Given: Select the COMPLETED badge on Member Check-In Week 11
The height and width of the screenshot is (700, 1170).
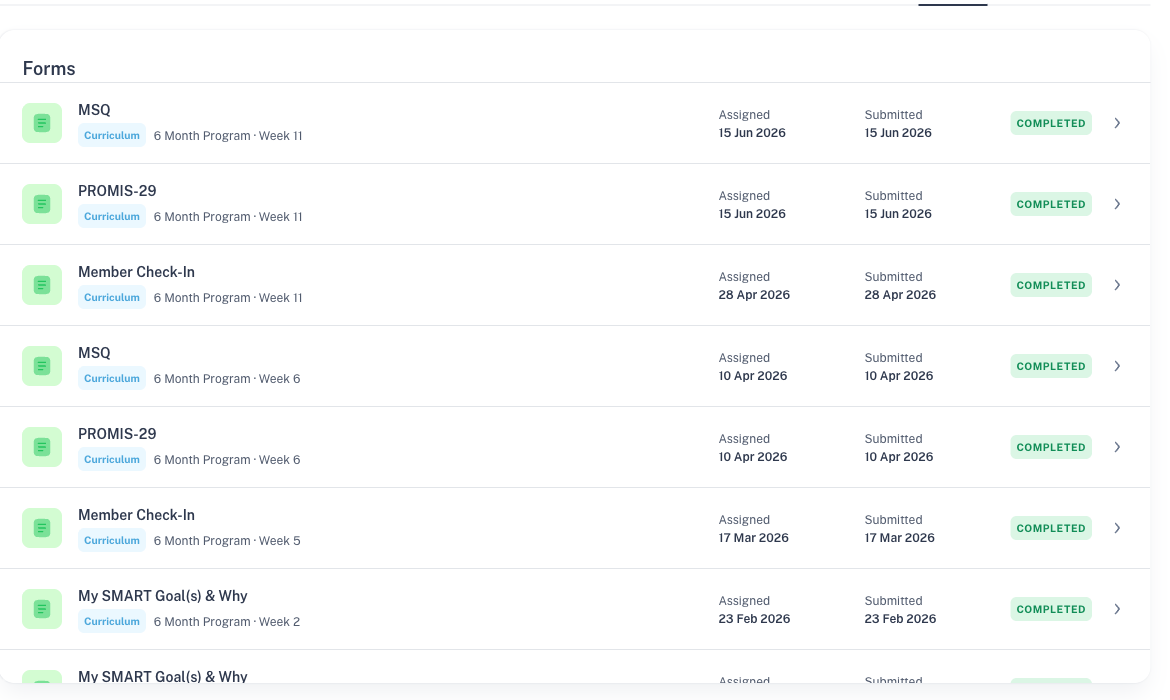Looking at the screenshot, I should pyautogui.click(x=1051, y=285).
